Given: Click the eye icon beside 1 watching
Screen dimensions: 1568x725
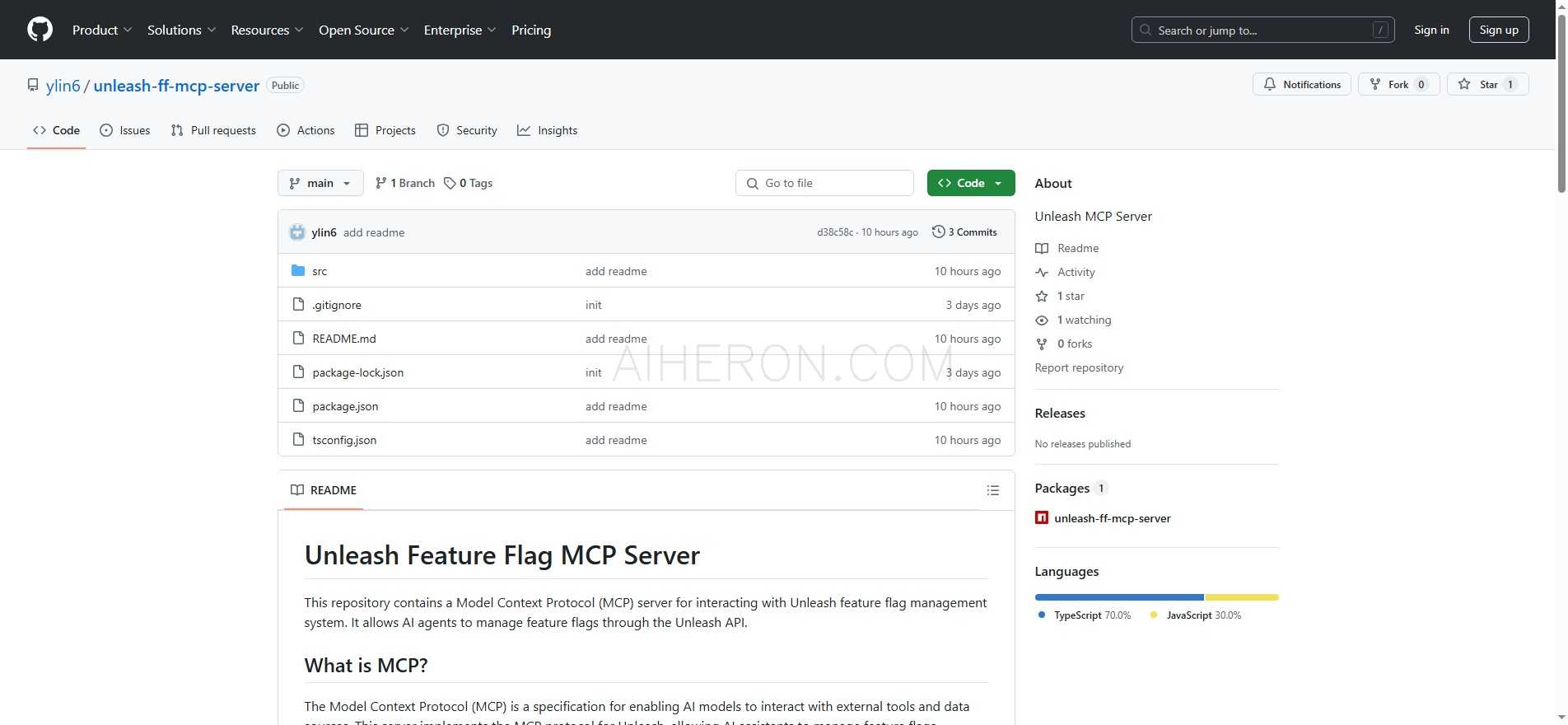Looking at the screenshot, I should pyautogui.click(x=1042, y=320).
